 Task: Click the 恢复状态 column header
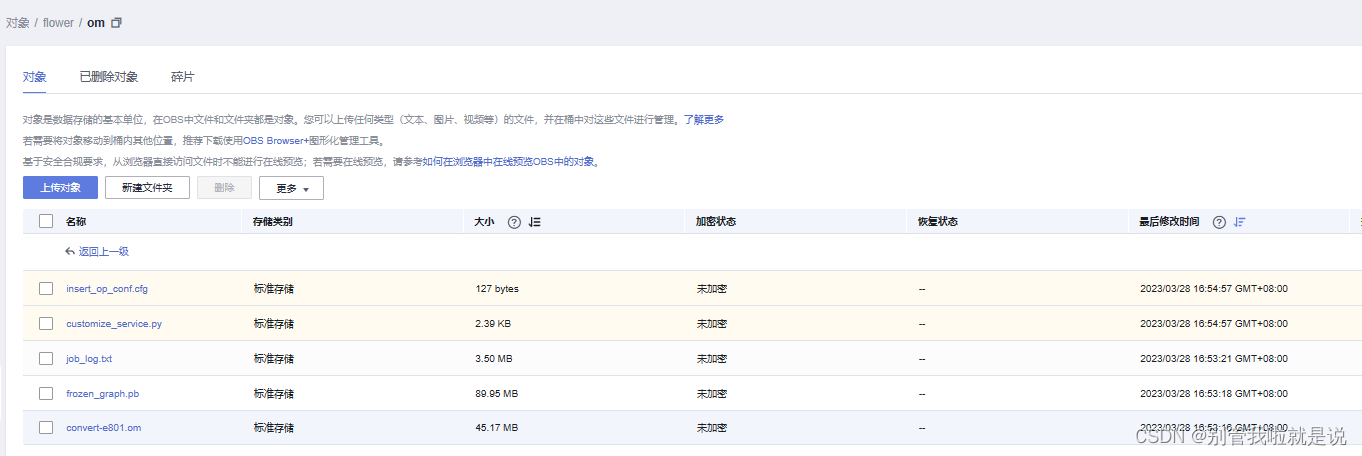click(x=938, y=222)
